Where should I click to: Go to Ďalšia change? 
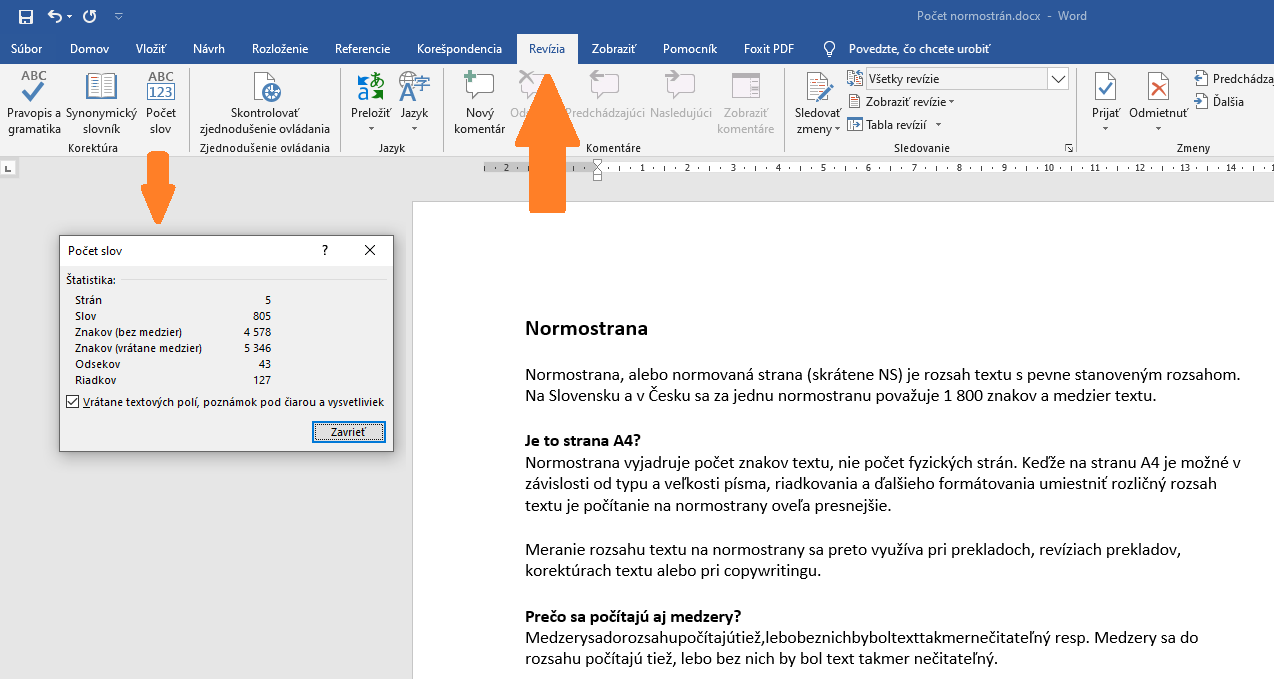click(x=1220, y=102)
